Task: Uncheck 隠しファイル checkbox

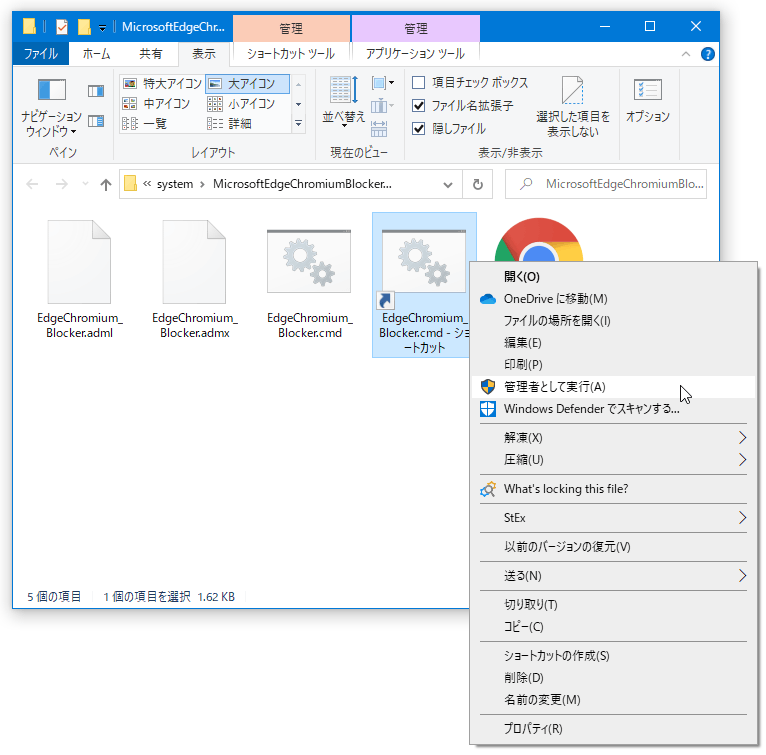Action: click(419, 129)
